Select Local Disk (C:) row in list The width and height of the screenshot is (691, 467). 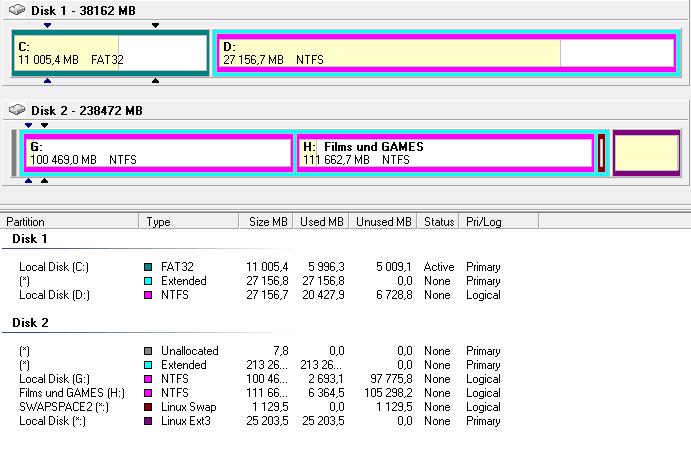54,267
